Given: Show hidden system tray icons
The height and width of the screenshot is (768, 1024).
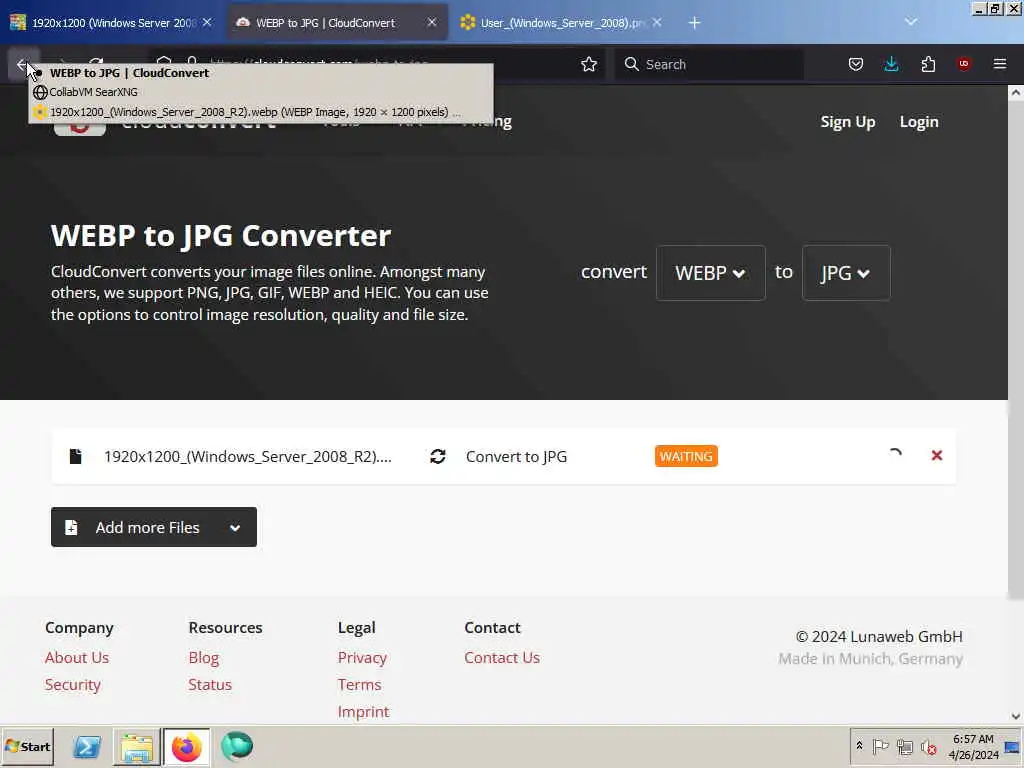Looking at the screenshot, I should [x=859, y=746].
